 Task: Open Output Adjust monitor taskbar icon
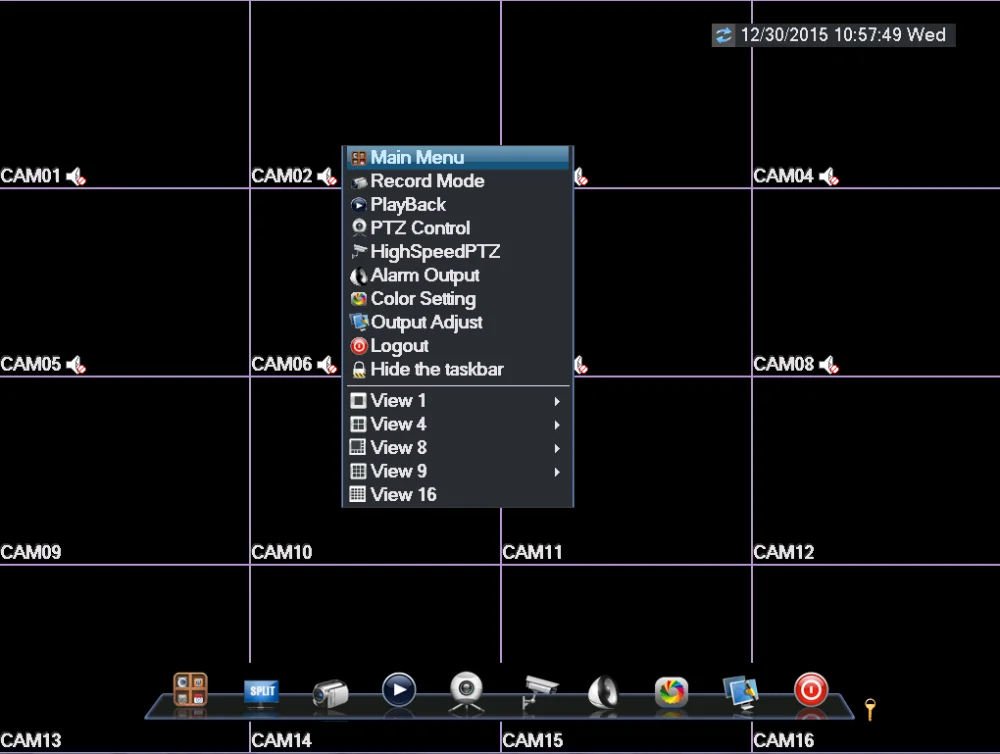coord(740,692)
